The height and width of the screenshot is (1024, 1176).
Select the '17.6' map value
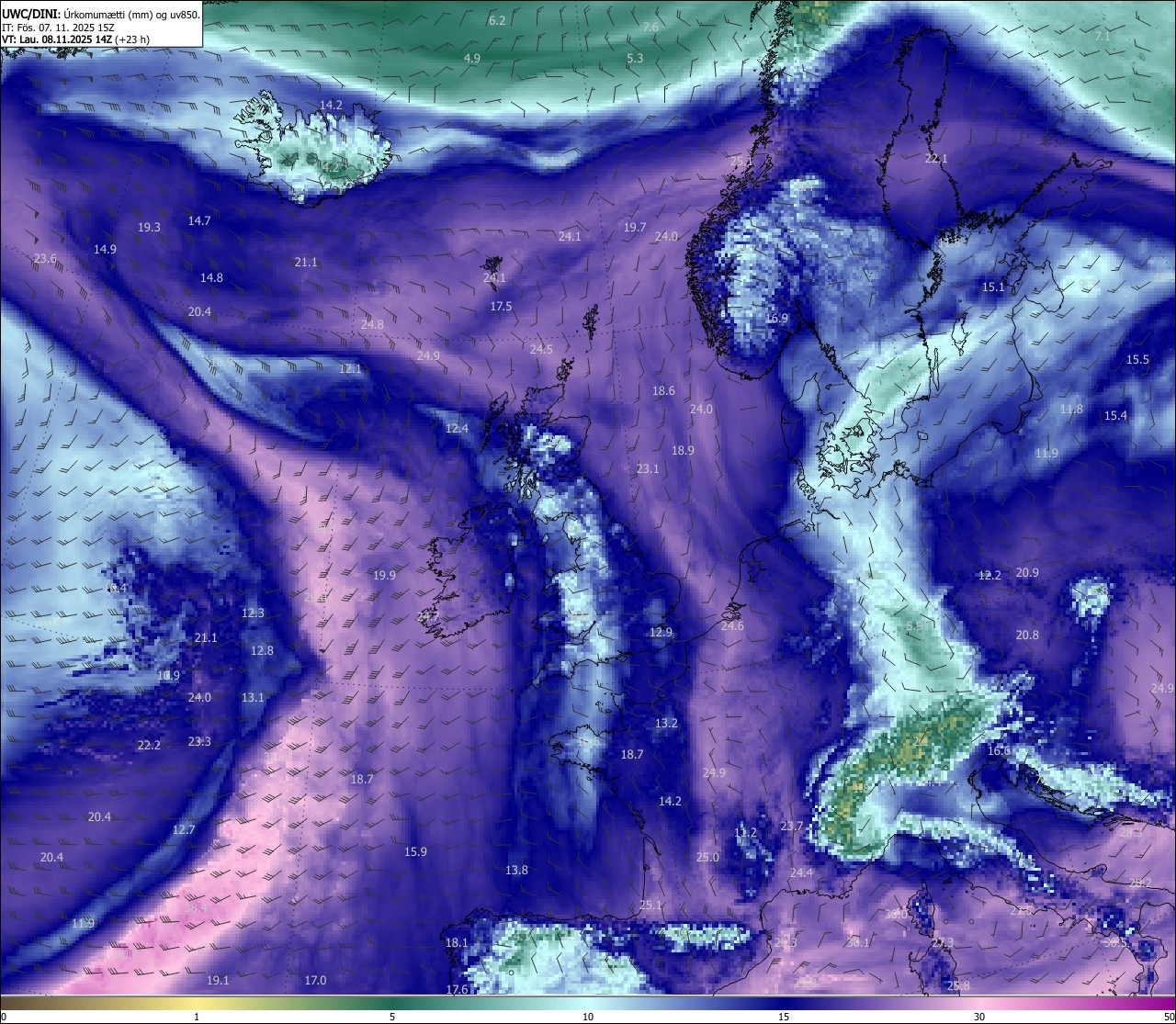pos(457,989)
